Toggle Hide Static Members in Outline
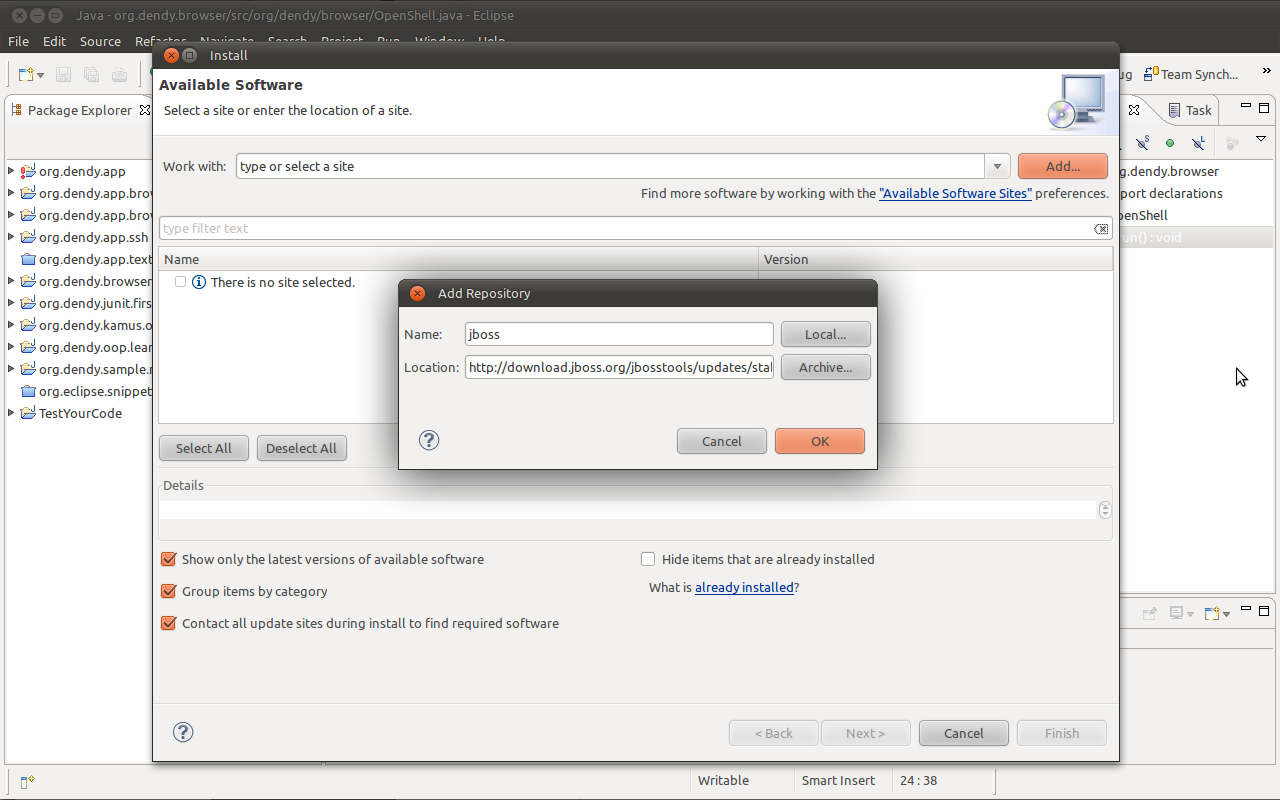The width and height of the screenshot is (1280, 800). [x=1143, y=143]
